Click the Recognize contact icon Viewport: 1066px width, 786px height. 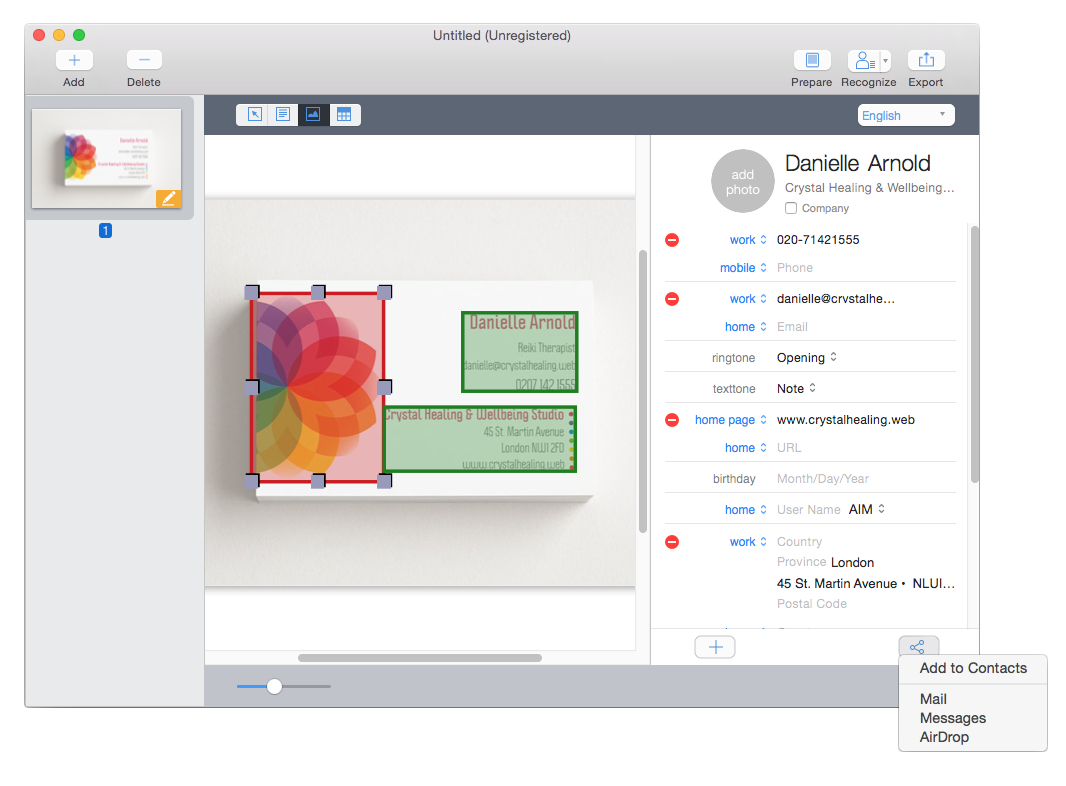pyautogui.click(x=864, y=61)
